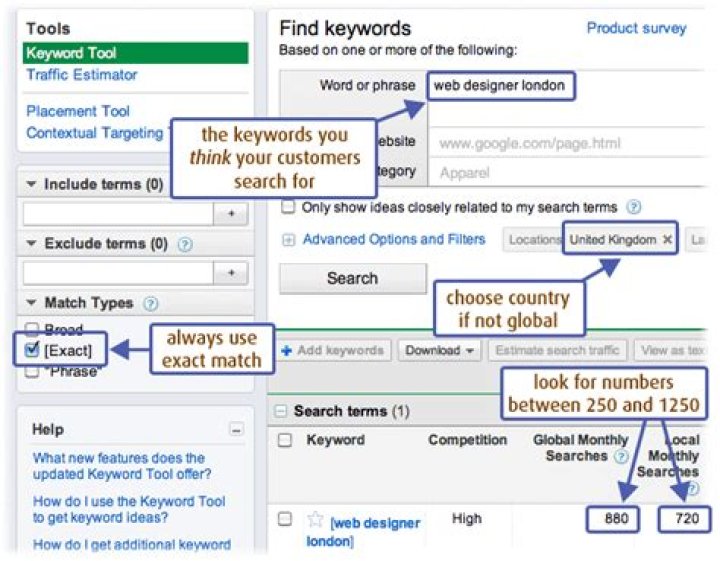Open the Product survey link
The width and height of the screenshot is (720, 561).
[x=636, y=28]
